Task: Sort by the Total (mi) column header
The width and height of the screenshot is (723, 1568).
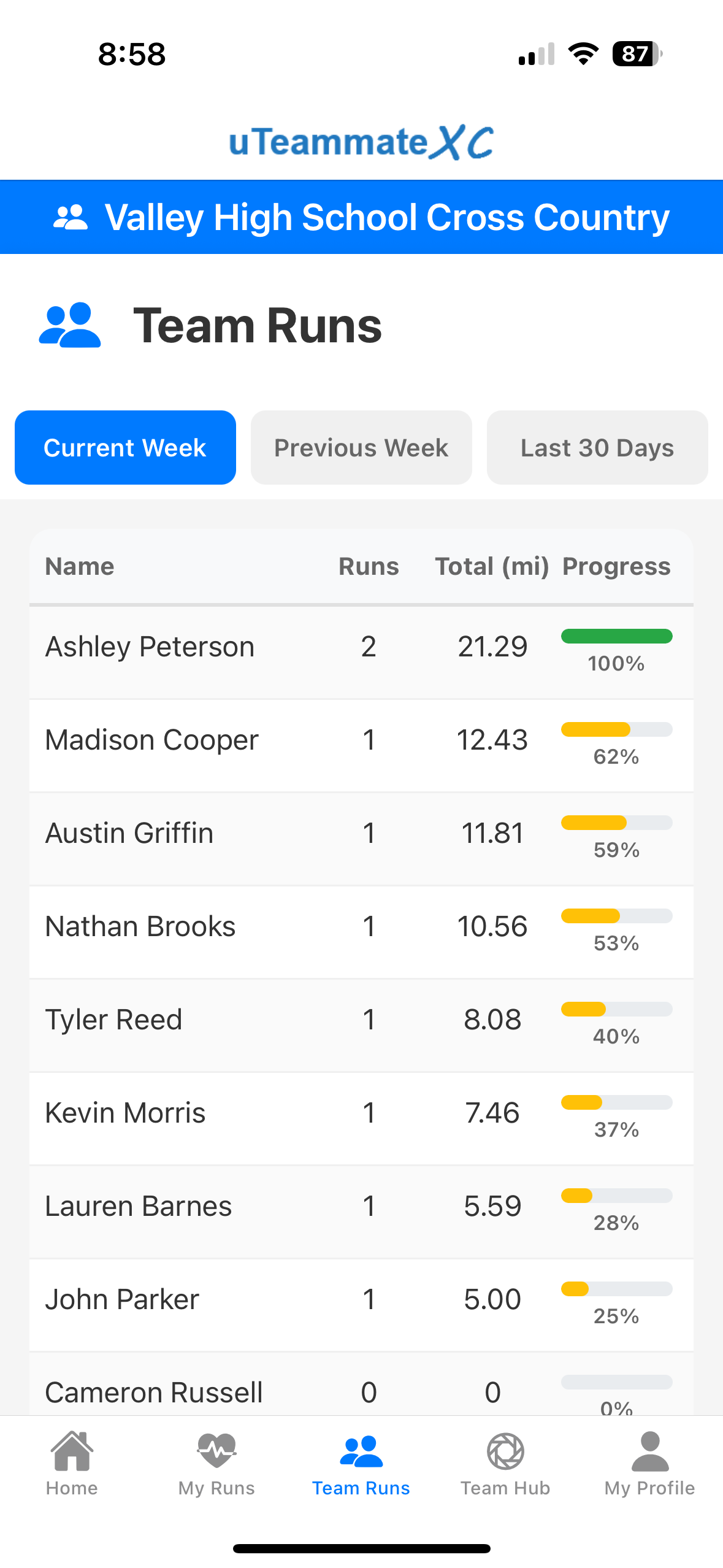Action: tap(492, 567)
